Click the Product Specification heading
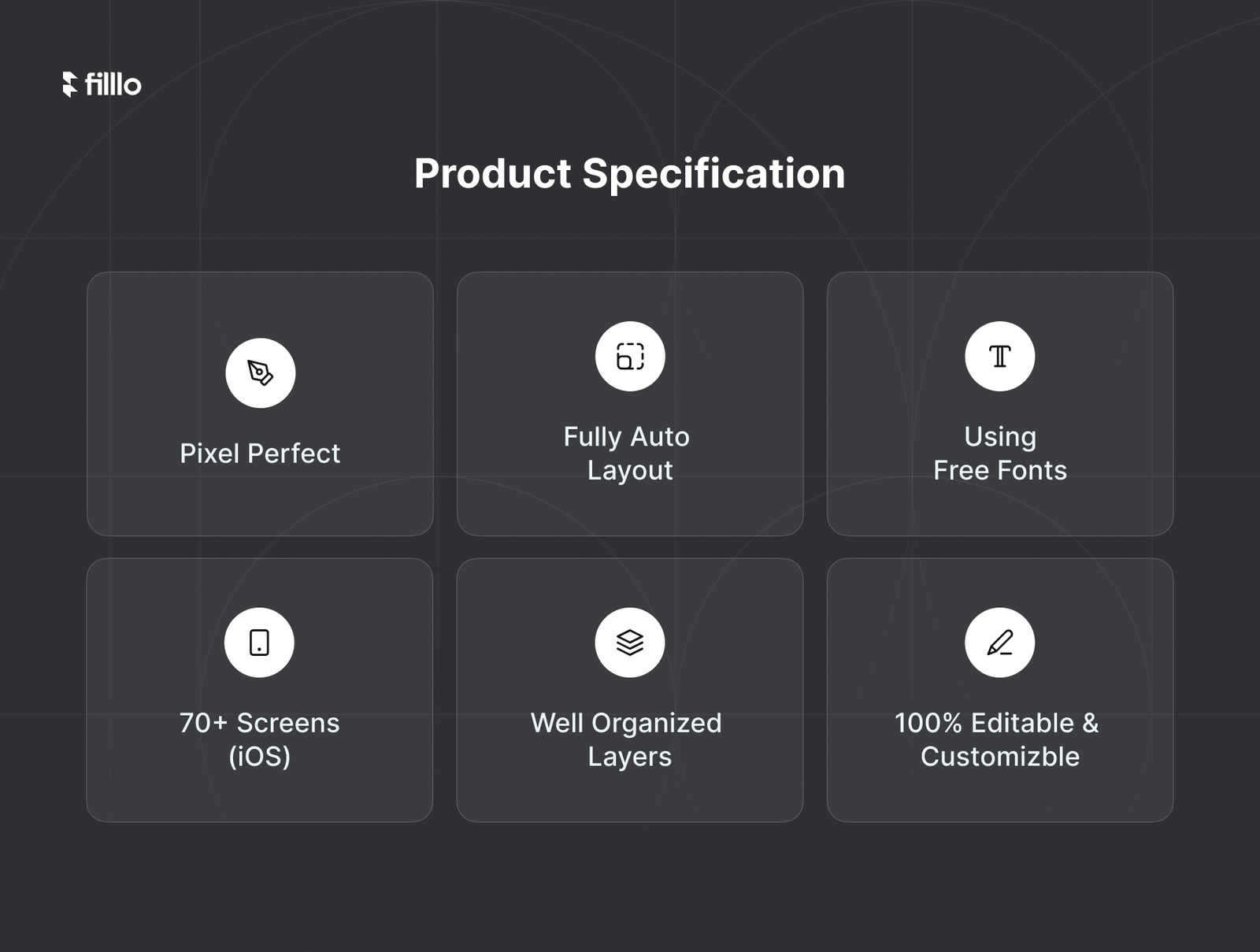The width and height of the screenshot is (1260, 952). tap(630, 173)
